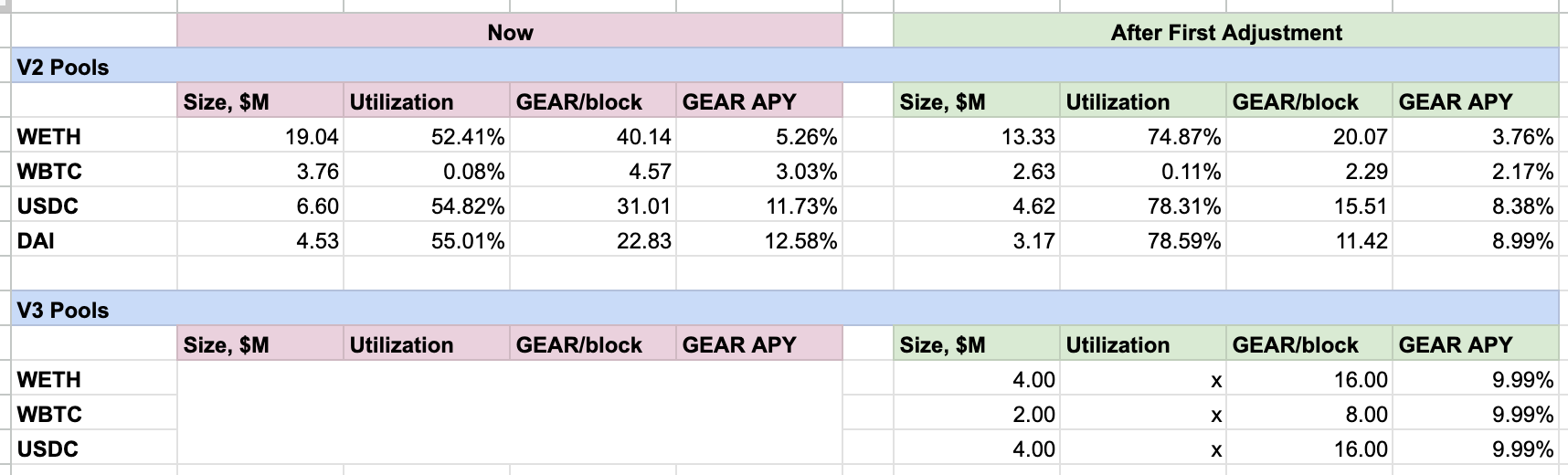Click the green "After First Adjustment" header
Viewport: 1568px width, 475px height.
1225,33
